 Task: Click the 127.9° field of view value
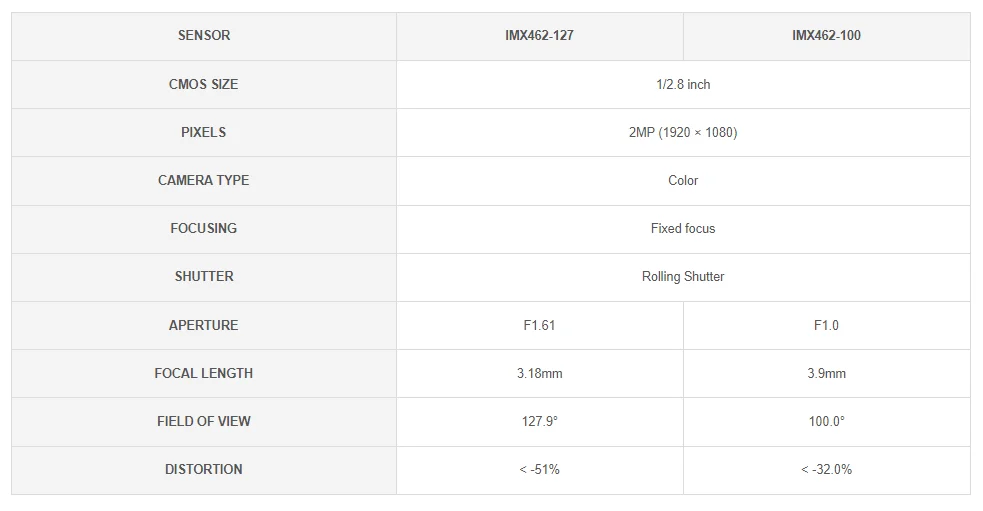539,421
